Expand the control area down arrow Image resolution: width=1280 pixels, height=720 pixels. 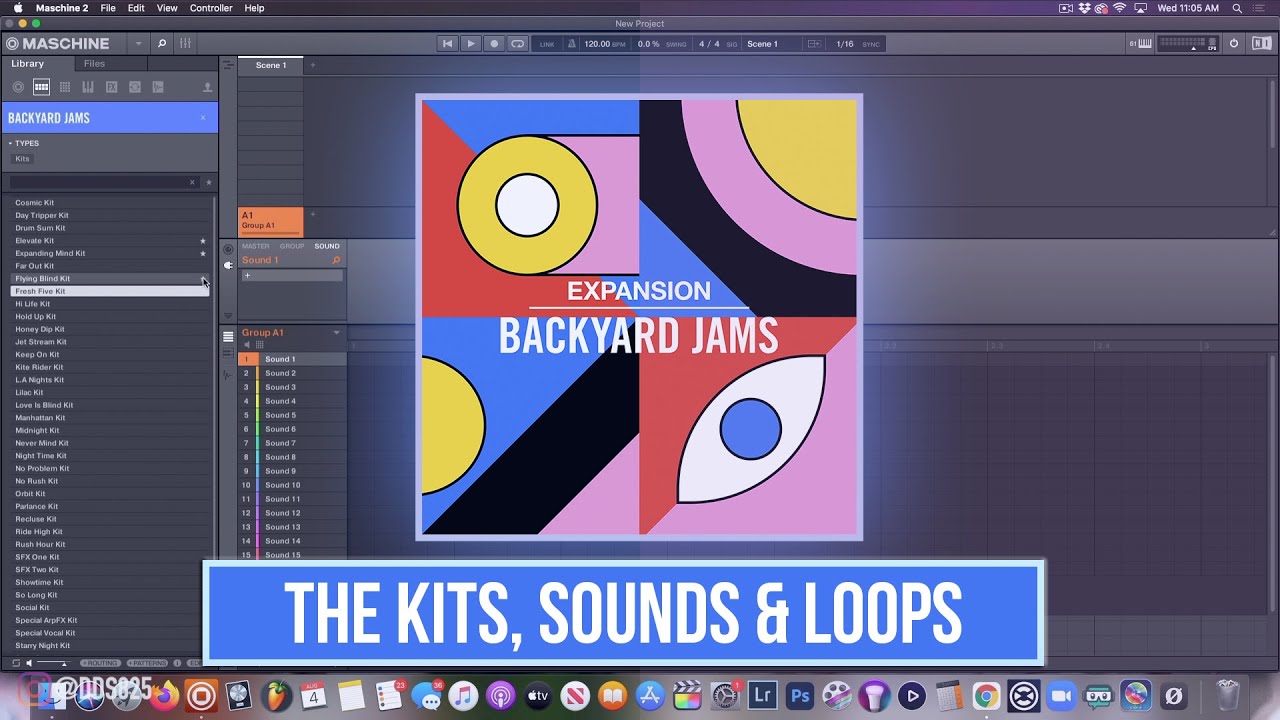click(228, 316)
